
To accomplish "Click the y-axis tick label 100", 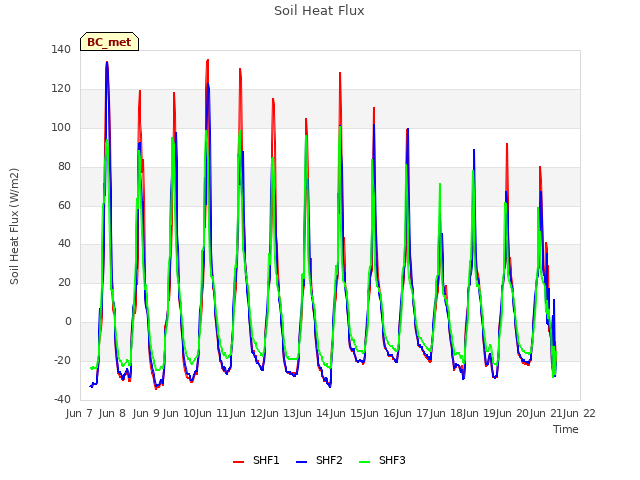I will click(61, 127).
